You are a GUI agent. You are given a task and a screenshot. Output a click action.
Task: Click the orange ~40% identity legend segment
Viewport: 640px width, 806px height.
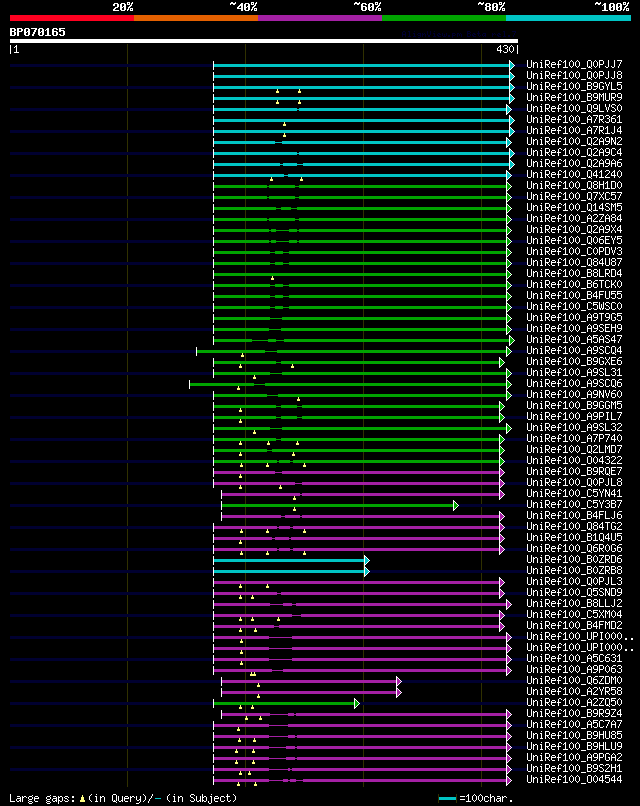[196, 18]
